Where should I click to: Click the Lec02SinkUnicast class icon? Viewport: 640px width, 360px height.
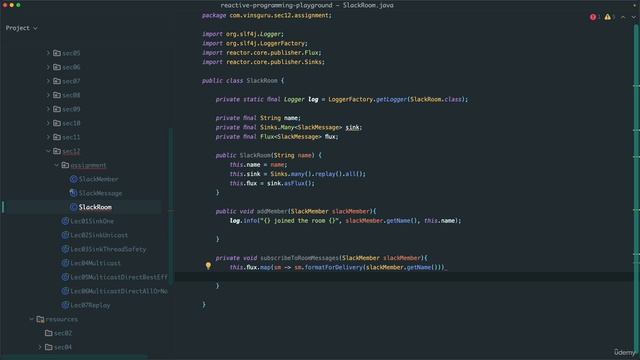pos(65,235)
